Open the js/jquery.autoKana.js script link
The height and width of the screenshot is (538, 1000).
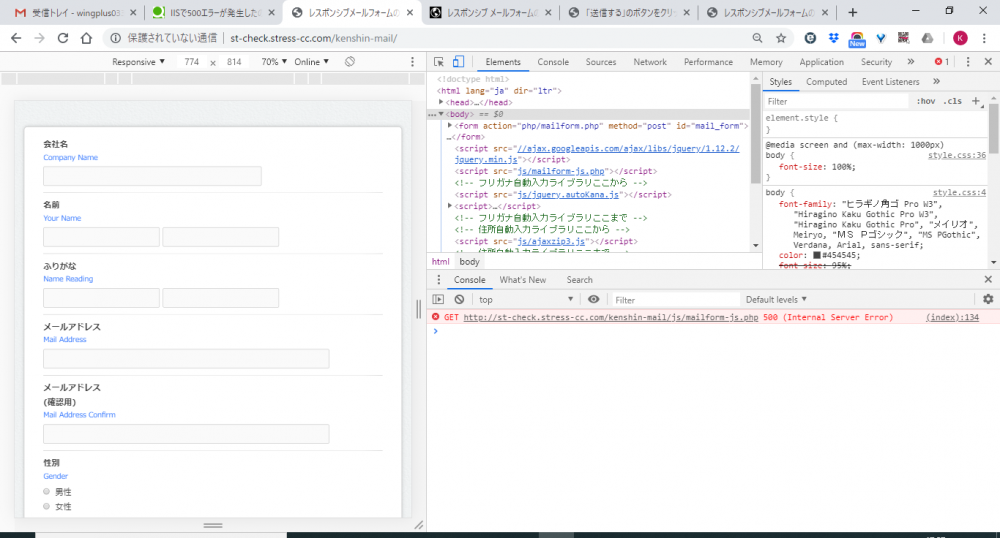click(x=568, y=194)
